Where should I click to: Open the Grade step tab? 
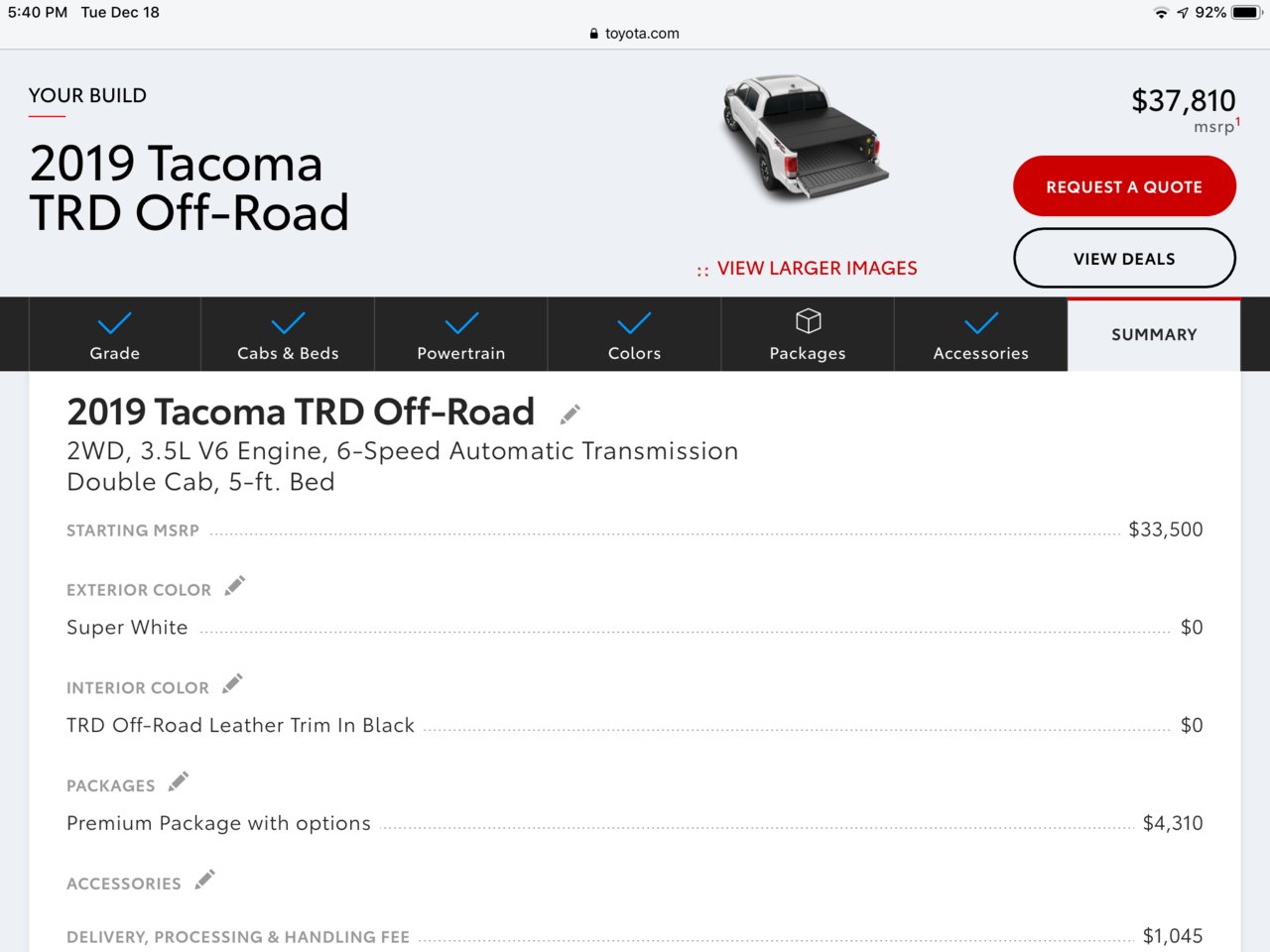(115, 335)
